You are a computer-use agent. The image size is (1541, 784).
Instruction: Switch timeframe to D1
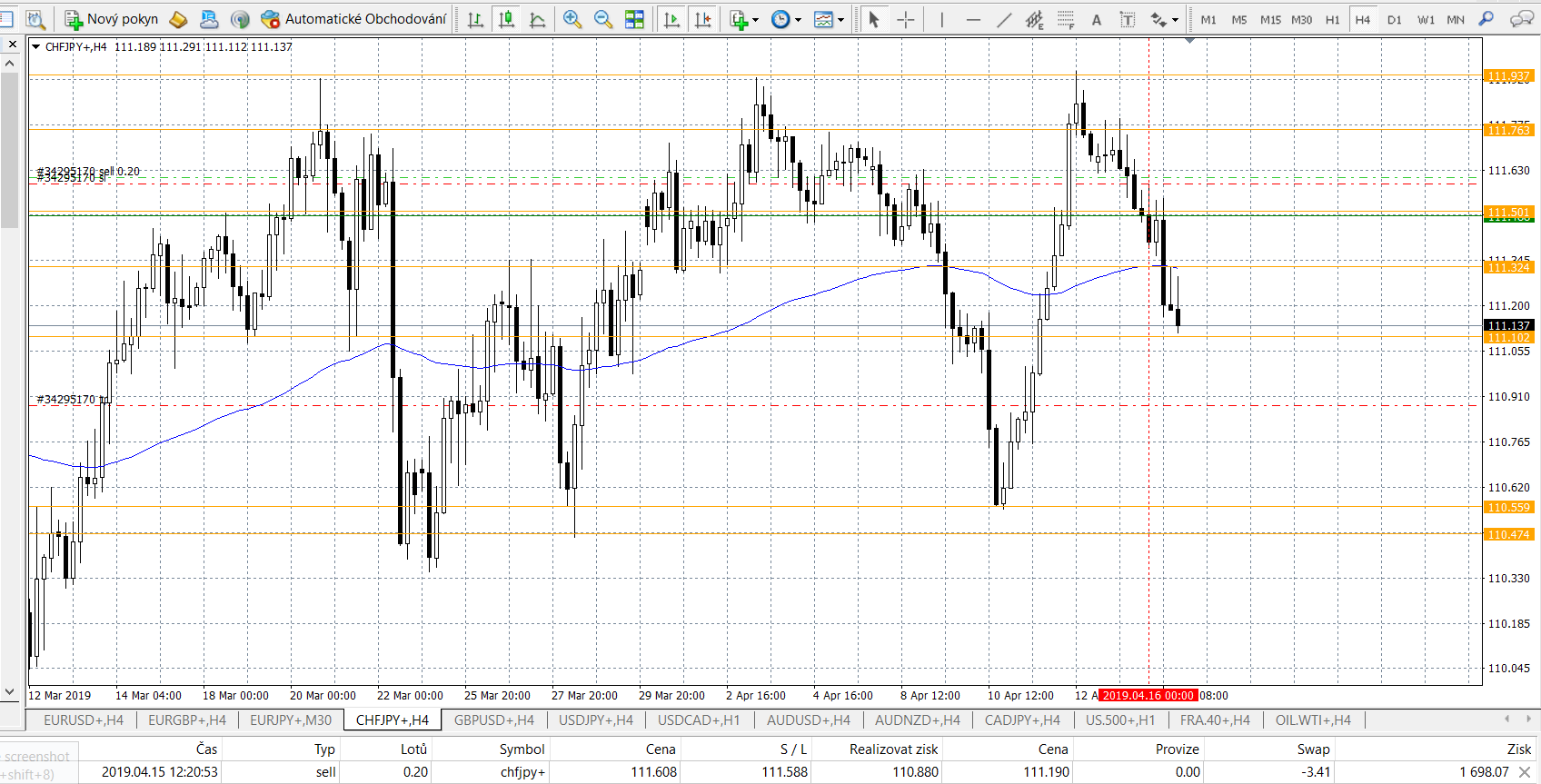click(x=1395, y=19)
